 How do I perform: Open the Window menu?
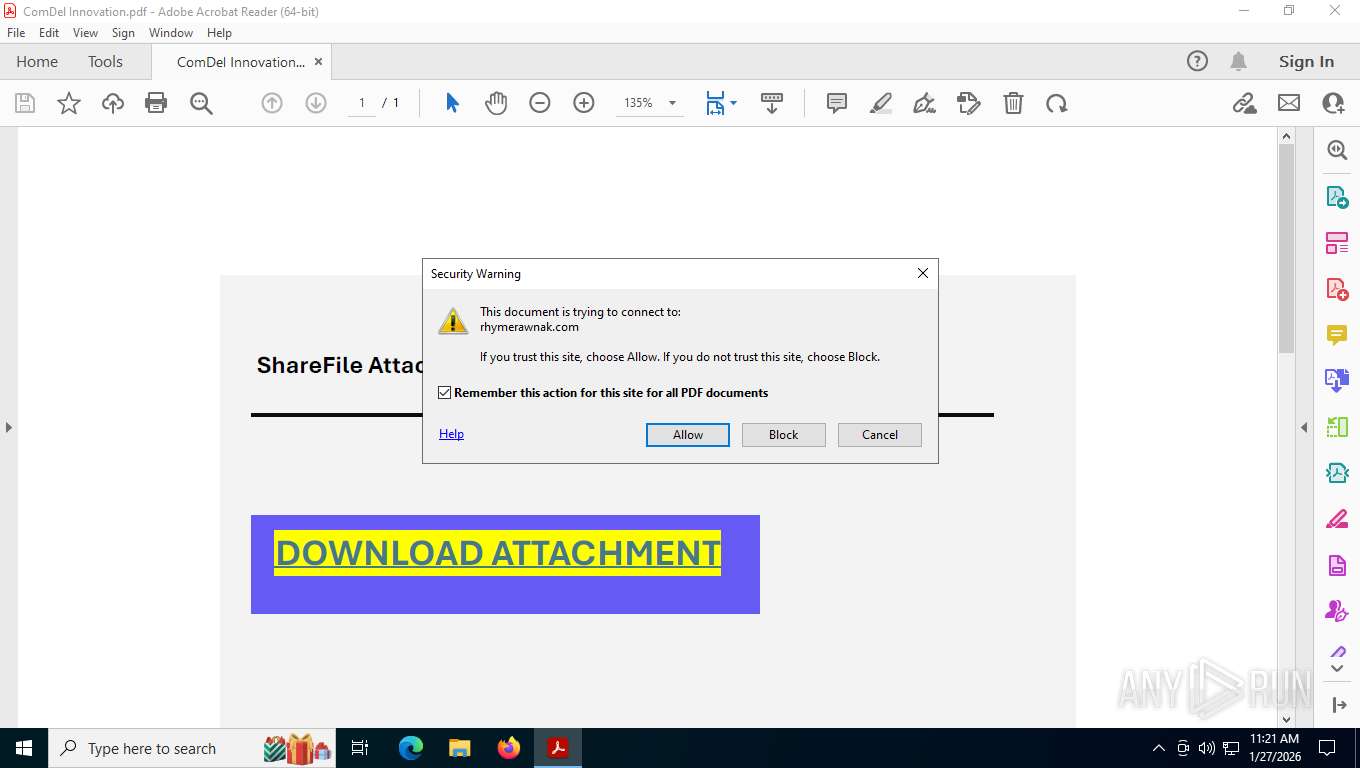pyautogui.click(x=171, y=33)
